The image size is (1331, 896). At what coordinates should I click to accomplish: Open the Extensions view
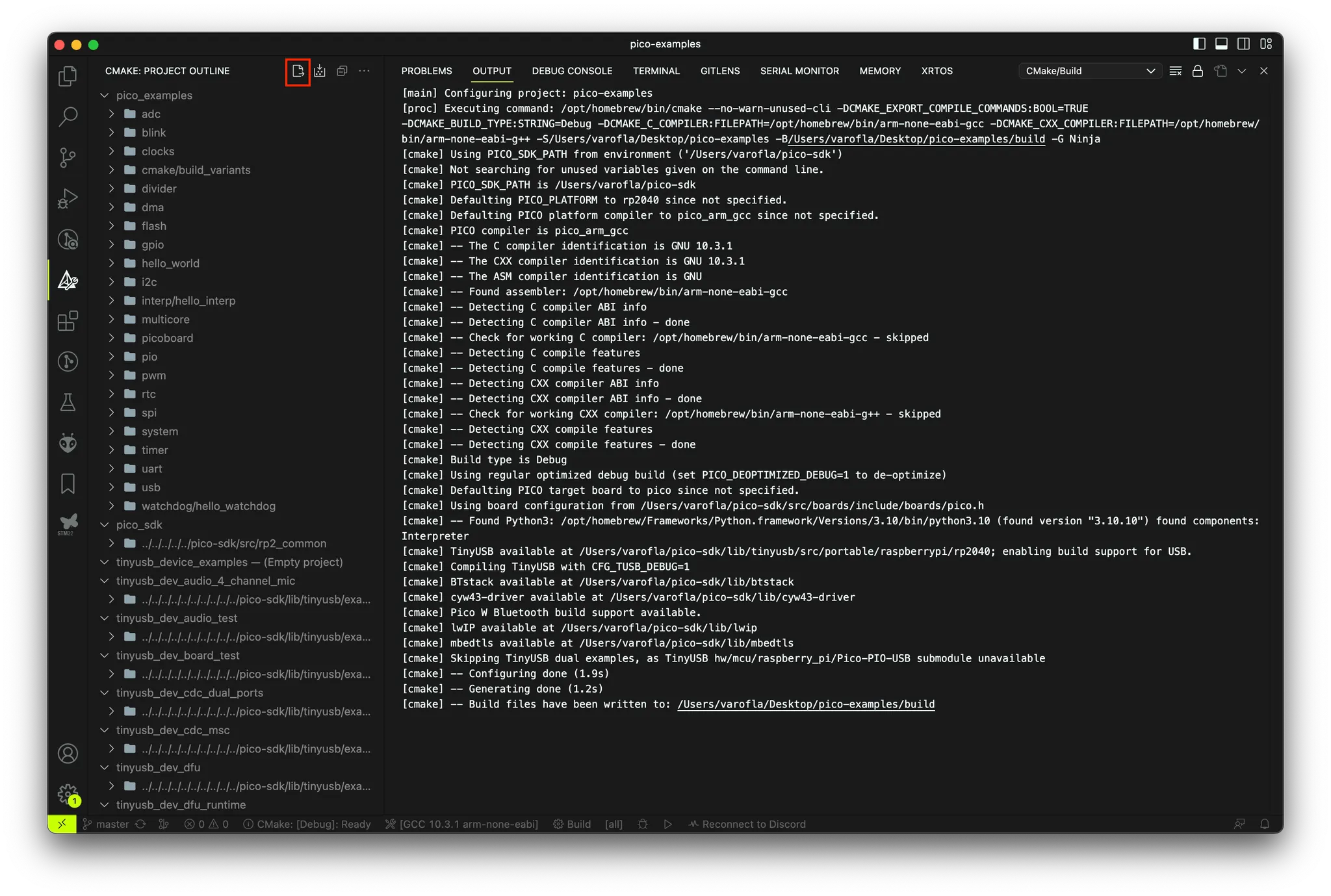coord(68,320)
